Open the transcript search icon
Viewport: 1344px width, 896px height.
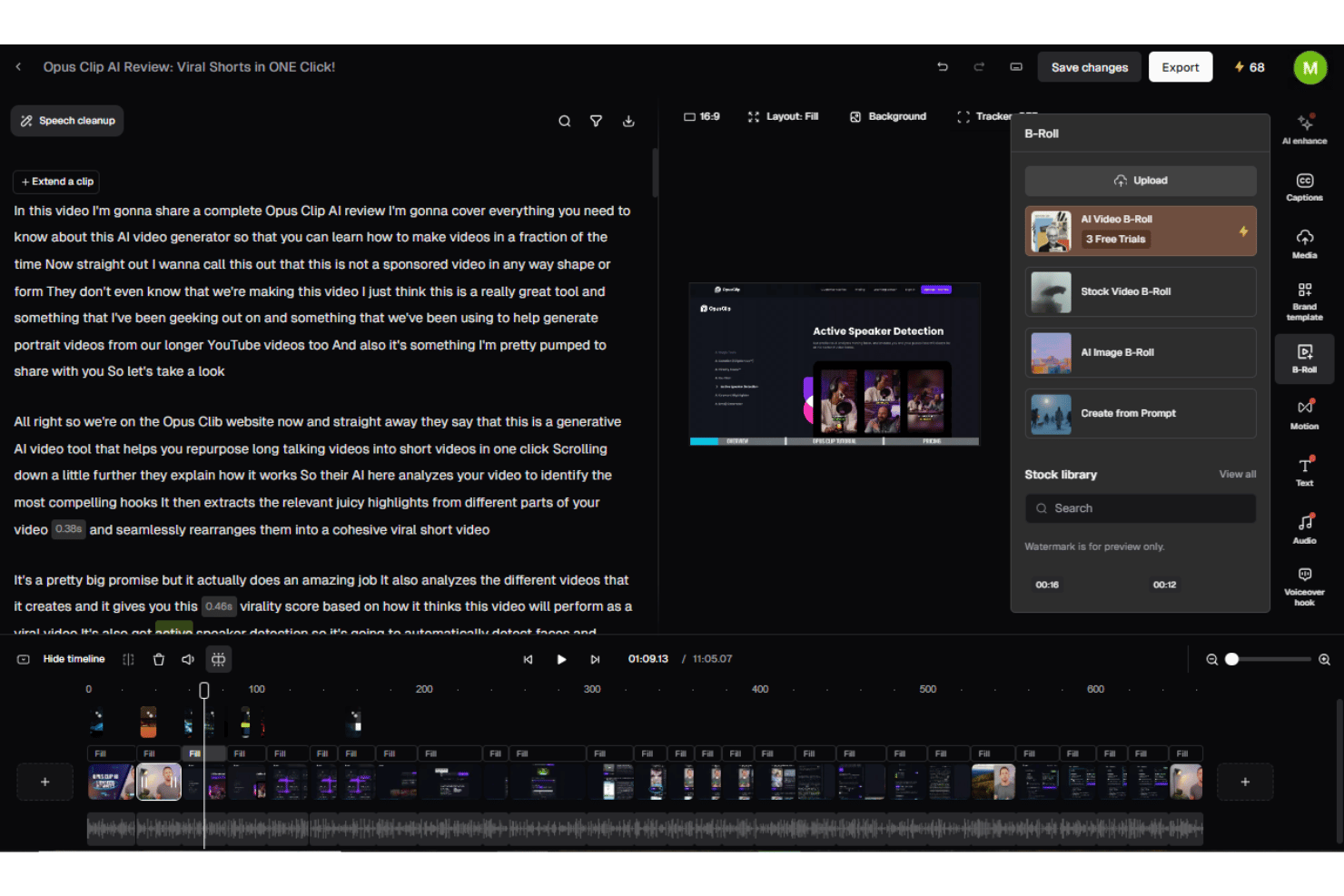[x=565, y=122]
